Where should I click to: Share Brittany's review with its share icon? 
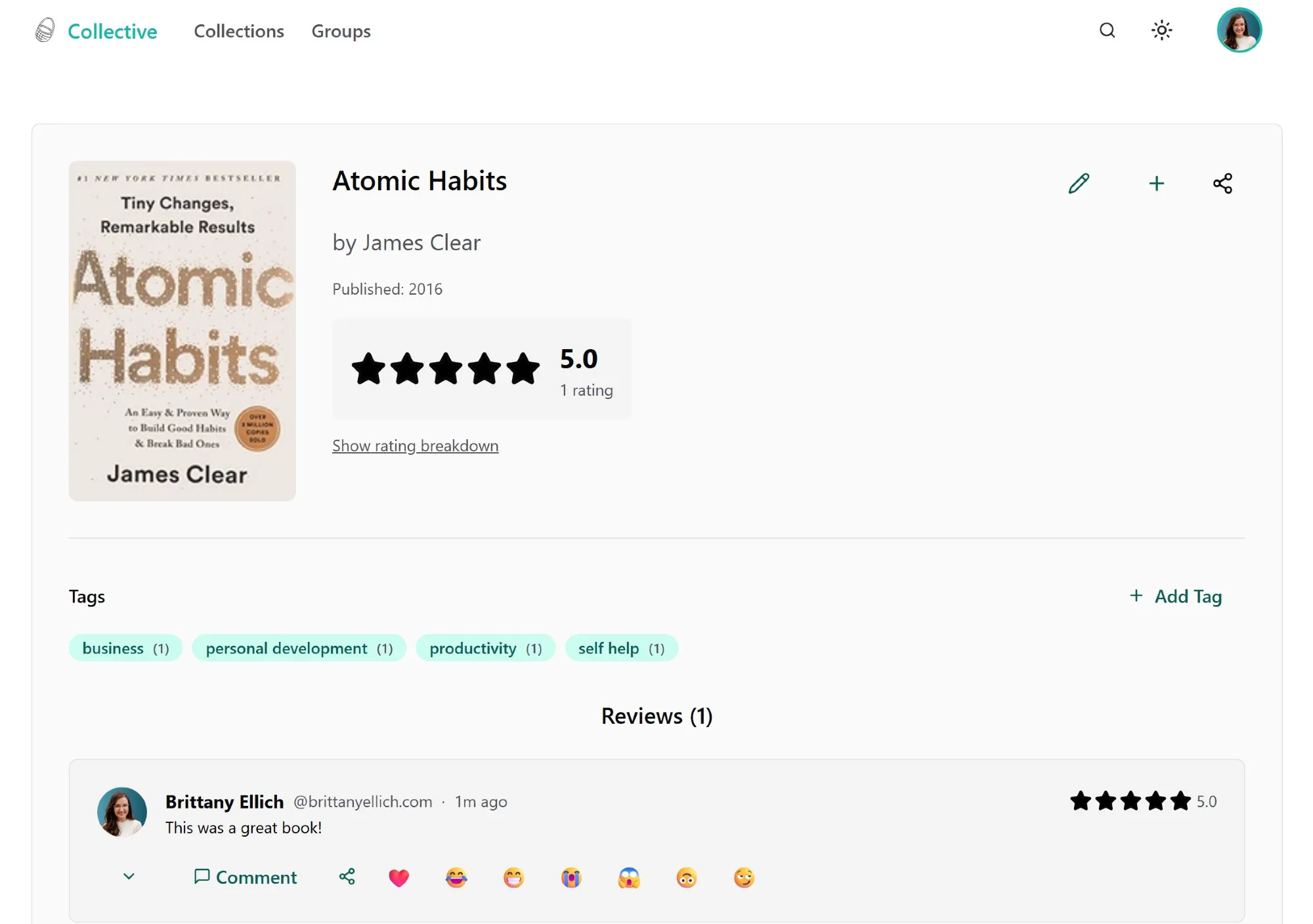347,877
